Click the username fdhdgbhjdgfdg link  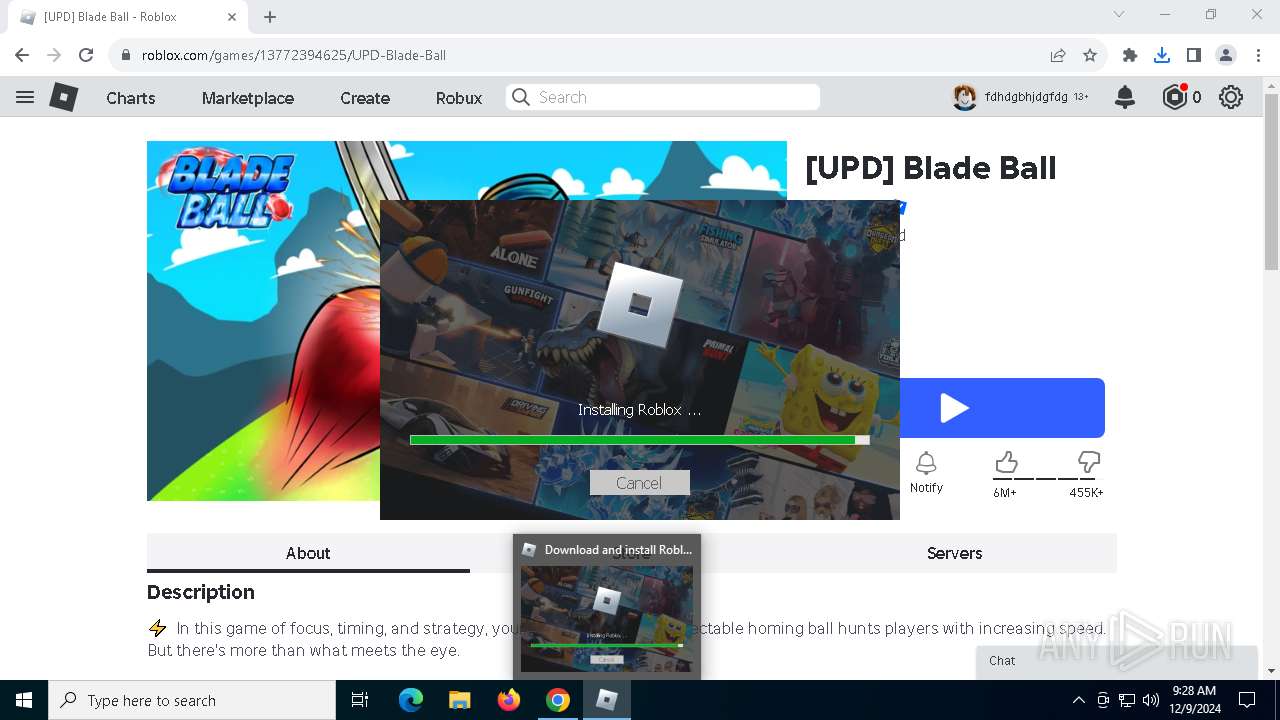(x=1026, y=97)
